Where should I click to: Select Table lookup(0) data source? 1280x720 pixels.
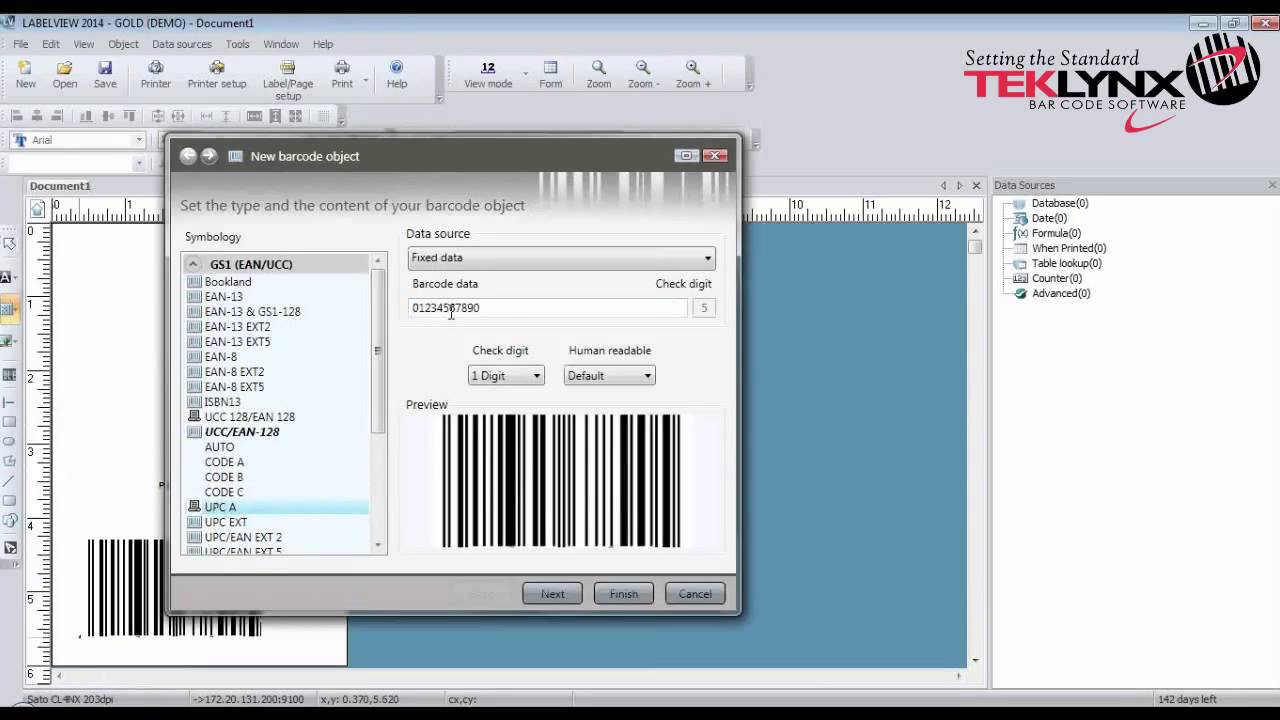coord(1066,263)
